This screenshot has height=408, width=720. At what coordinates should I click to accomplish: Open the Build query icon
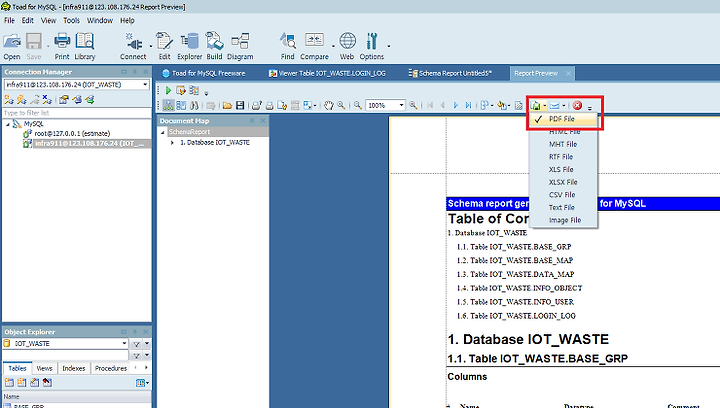(x=214, y=42)
